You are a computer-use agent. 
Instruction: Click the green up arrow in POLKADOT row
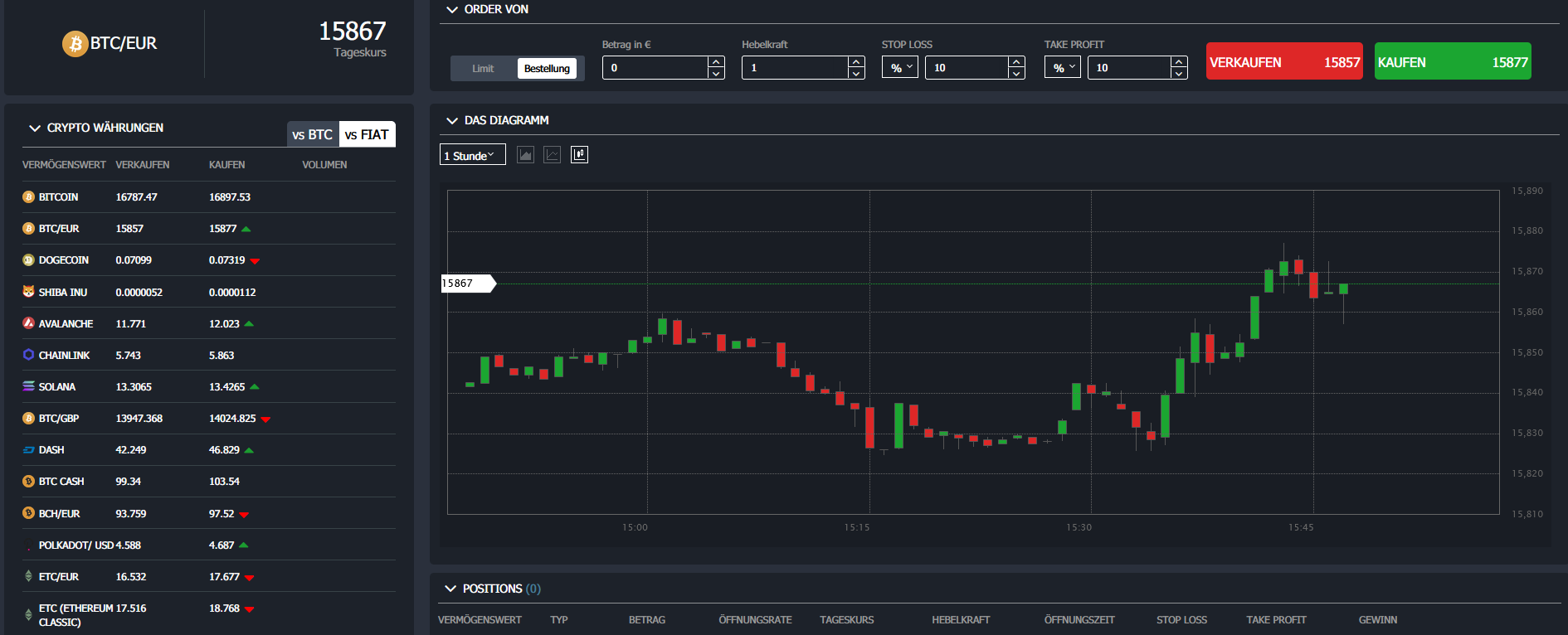pos(244,545)
